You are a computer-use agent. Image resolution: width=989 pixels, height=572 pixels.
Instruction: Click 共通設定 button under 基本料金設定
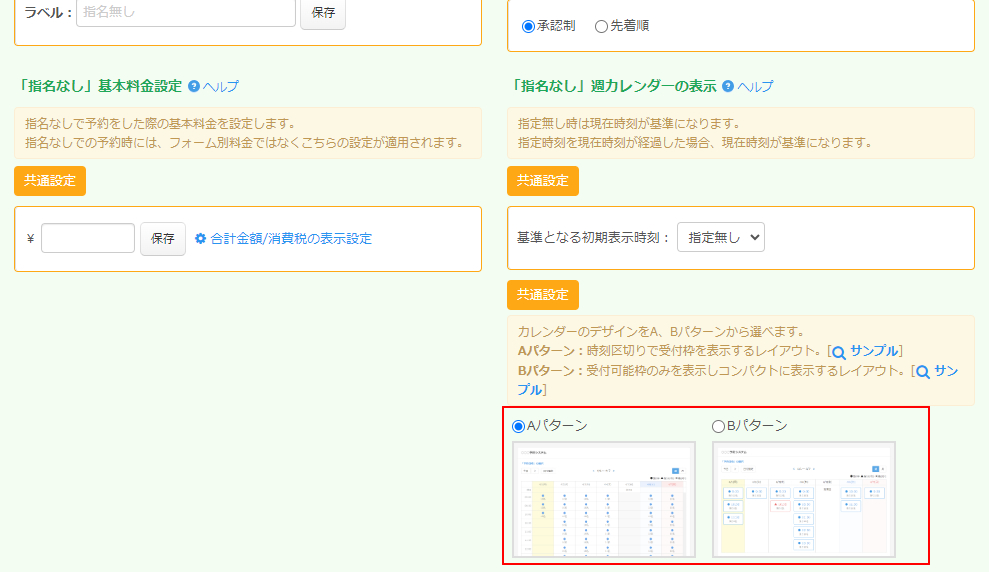point(50,181)
